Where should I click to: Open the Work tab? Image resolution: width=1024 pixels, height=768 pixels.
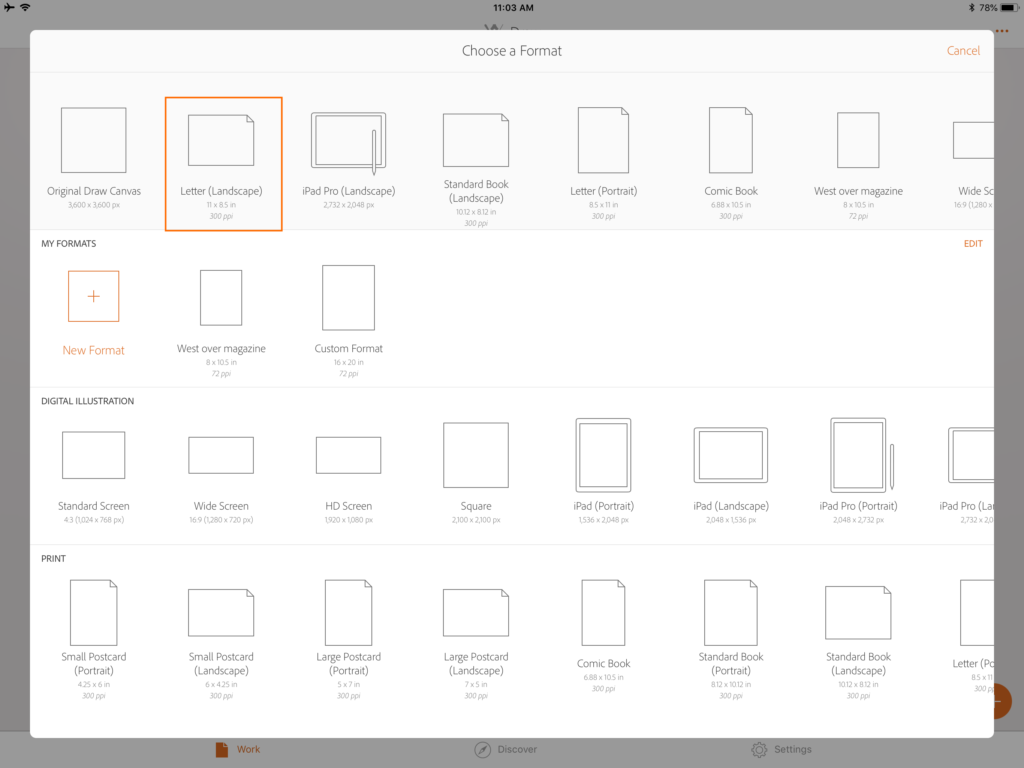pyautogui.click(x=238, y=749)
